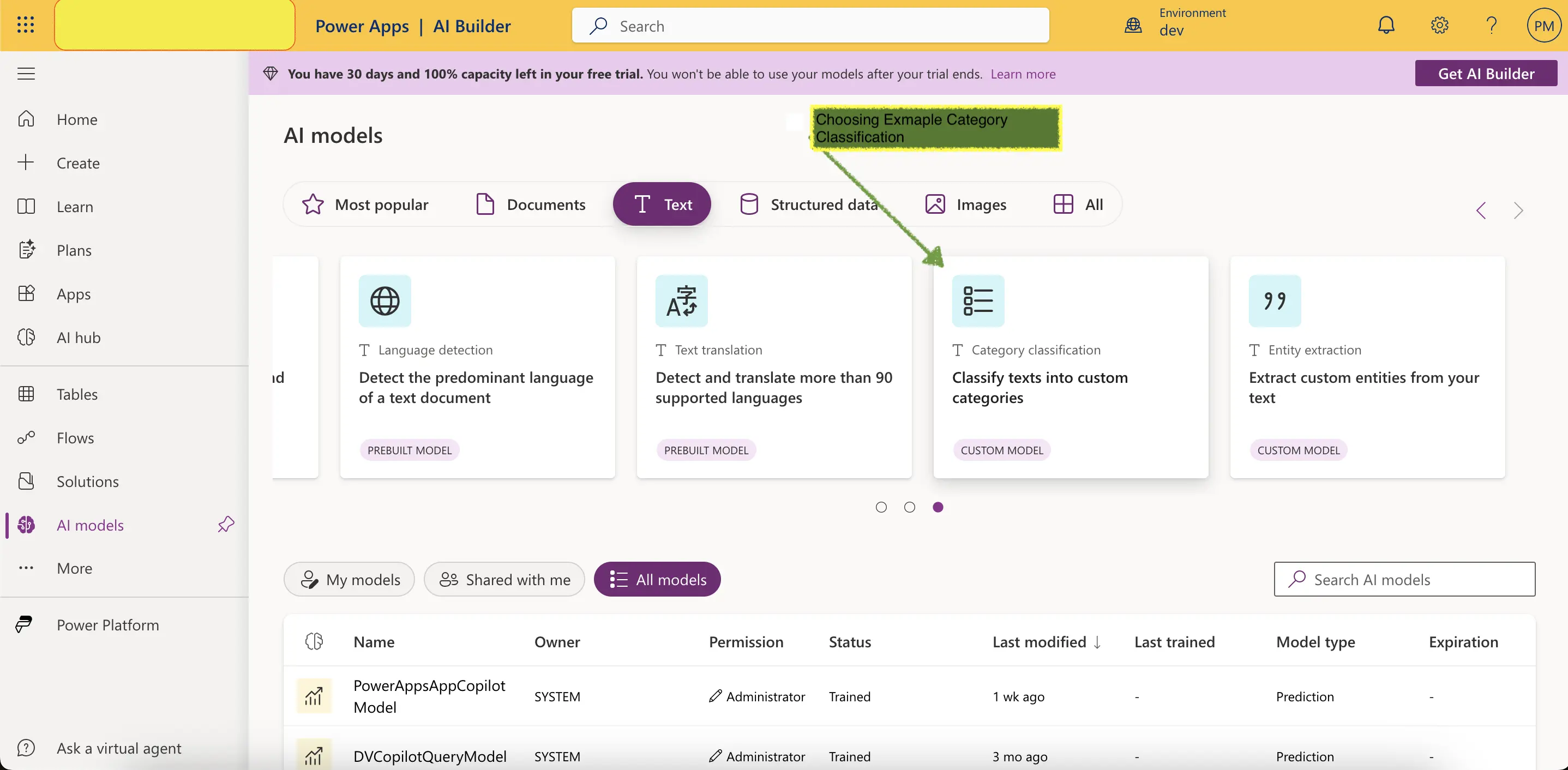The height and width of the screenshot is (770, 1568).
Task: Click the Most popular star toggle tab
Action: [x=365, y=204]
